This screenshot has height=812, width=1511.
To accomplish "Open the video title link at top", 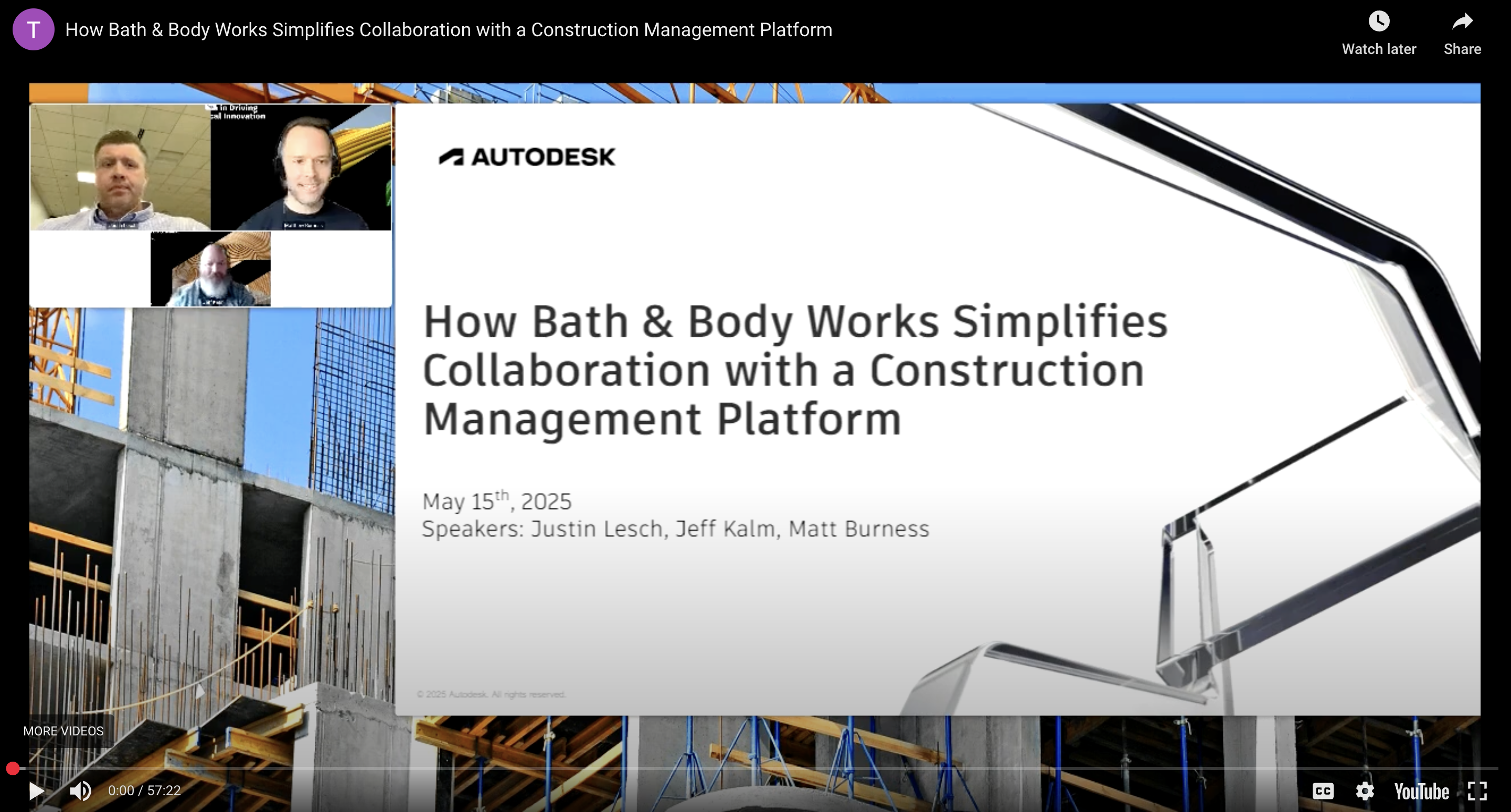I will [x=449, y=29].
